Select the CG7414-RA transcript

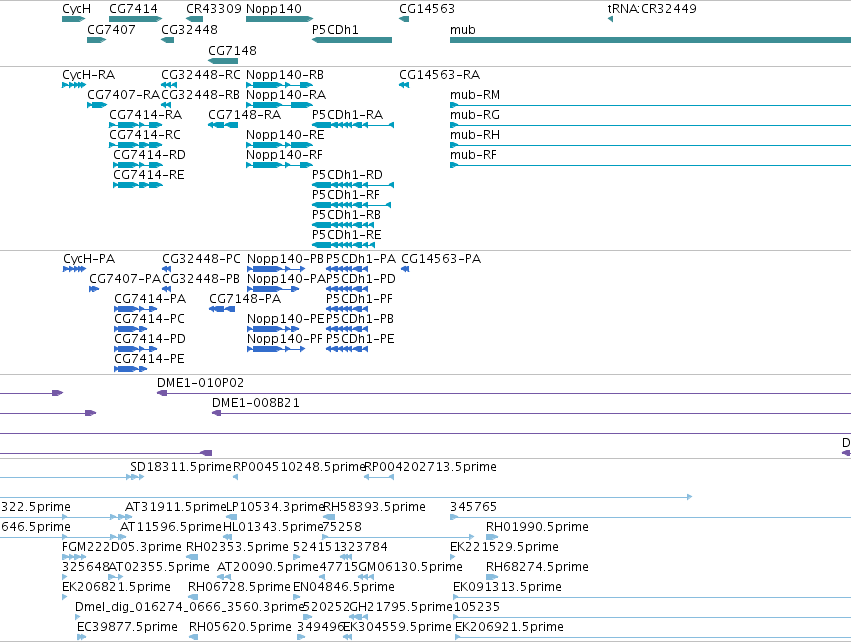[x=136, y=125]
